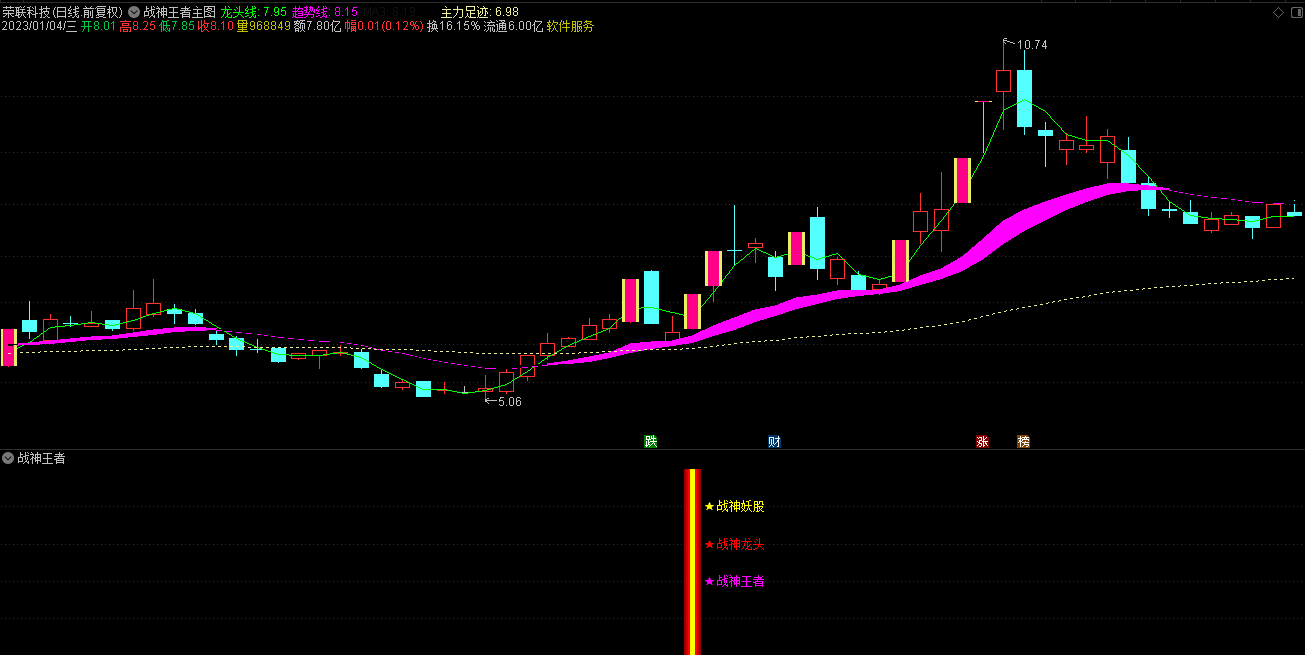Click the green 跌 event marker icon
Image resolution: width=1305 pixels, height=655 pixels.
651,441
